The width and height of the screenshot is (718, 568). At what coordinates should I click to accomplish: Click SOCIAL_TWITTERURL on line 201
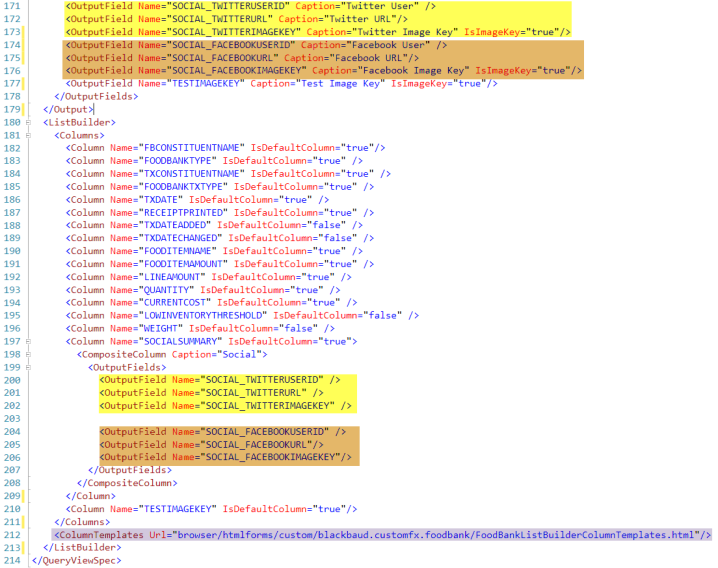pos(253,393)
